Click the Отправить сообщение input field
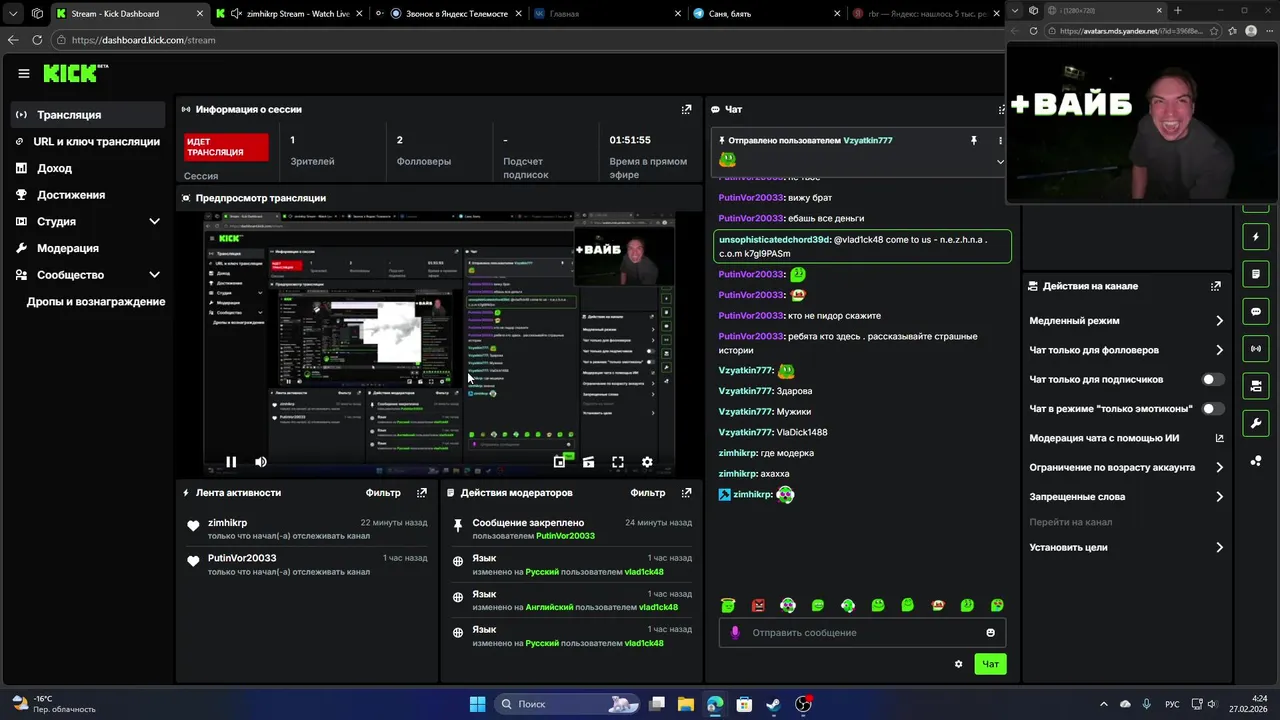The width and height of the screenshot is (1280, 720). (862, 633)
